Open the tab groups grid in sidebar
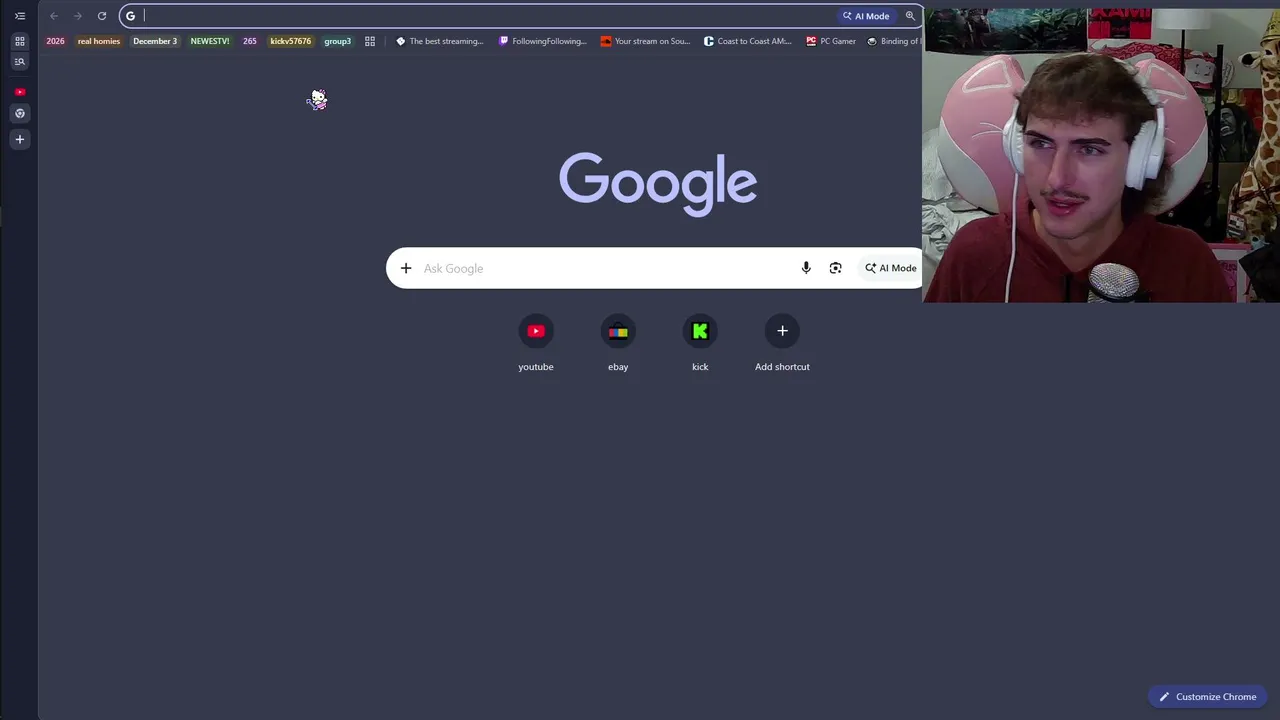Image resolution: width=1280 pixels, height=720 pixels. tap(19, 41)
